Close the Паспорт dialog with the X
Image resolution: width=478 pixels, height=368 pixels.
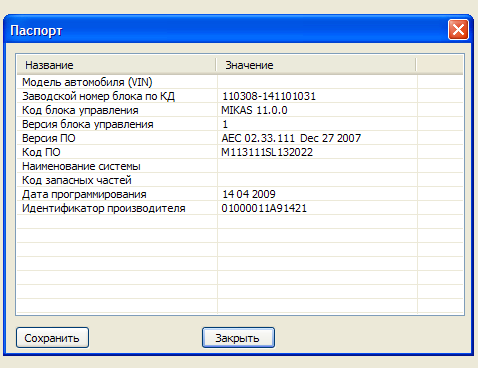point(458,30)
